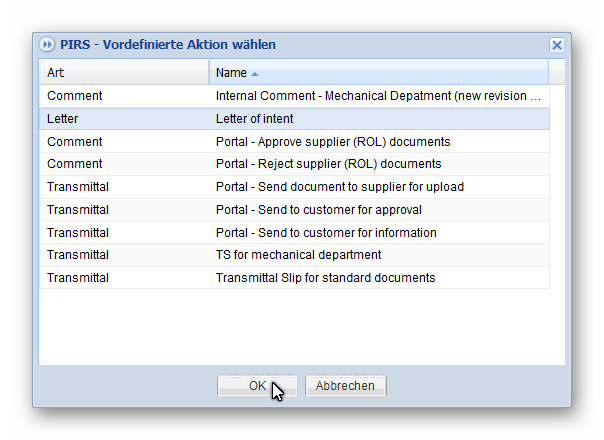
Task: Pick Portal - Send to customer for approval
Action: coord(318,210)
